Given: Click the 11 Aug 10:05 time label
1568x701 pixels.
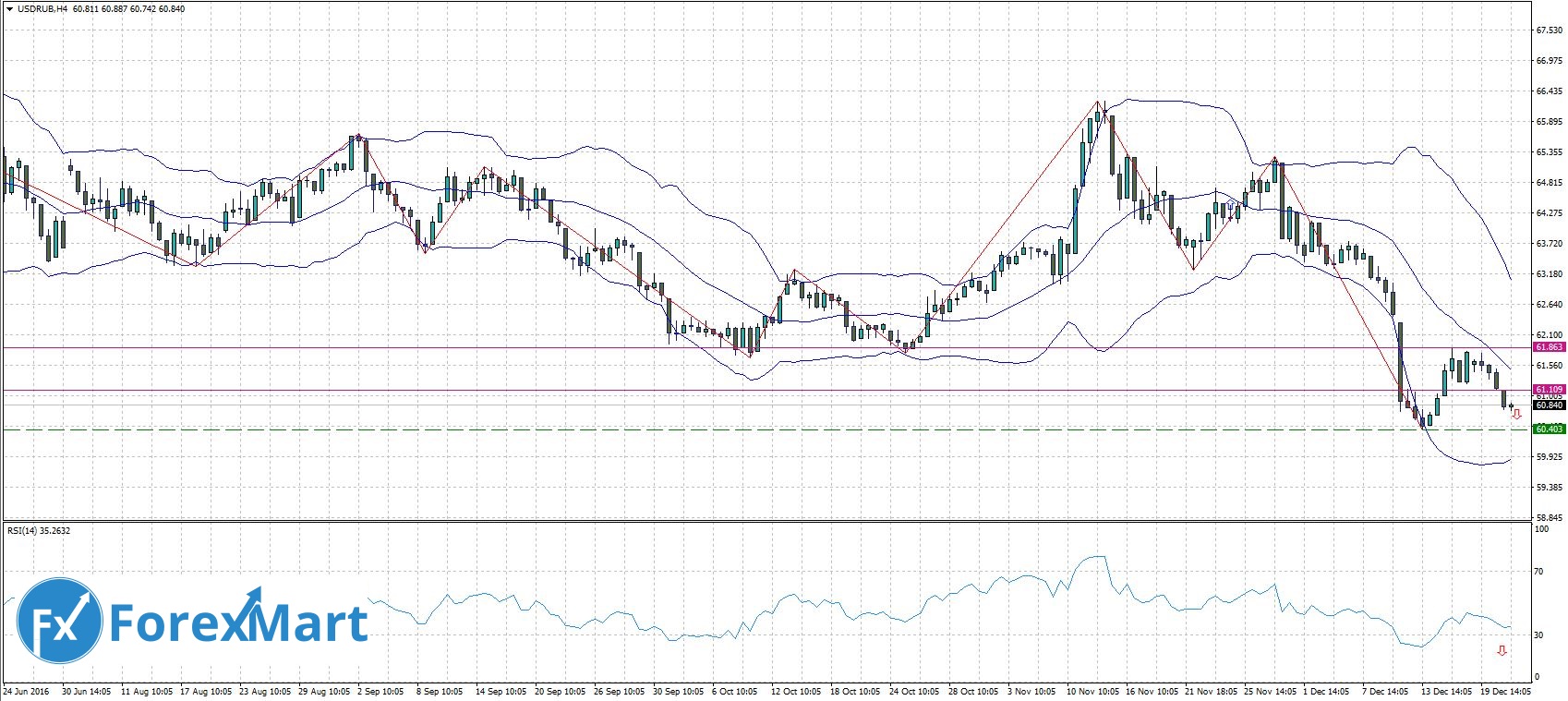Looking at the screenshot, I should point(147,691).
